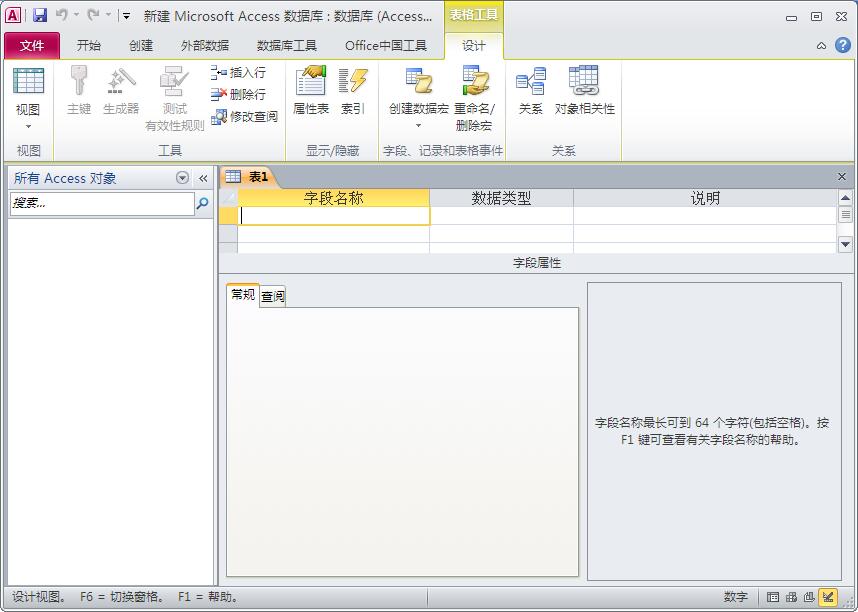
Task: Click the Redo icon in title bar
Action: [x=93, y=15]
